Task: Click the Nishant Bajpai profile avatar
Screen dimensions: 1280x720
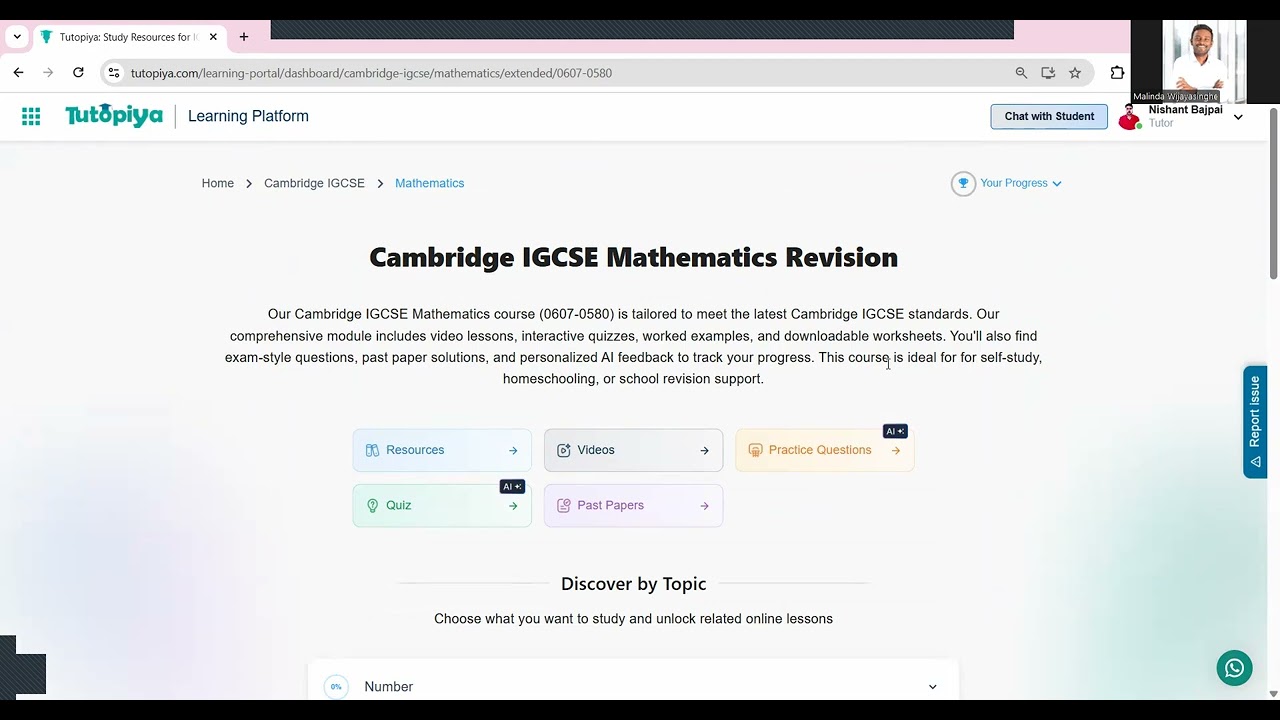Action: click(x=1130, y=117)
